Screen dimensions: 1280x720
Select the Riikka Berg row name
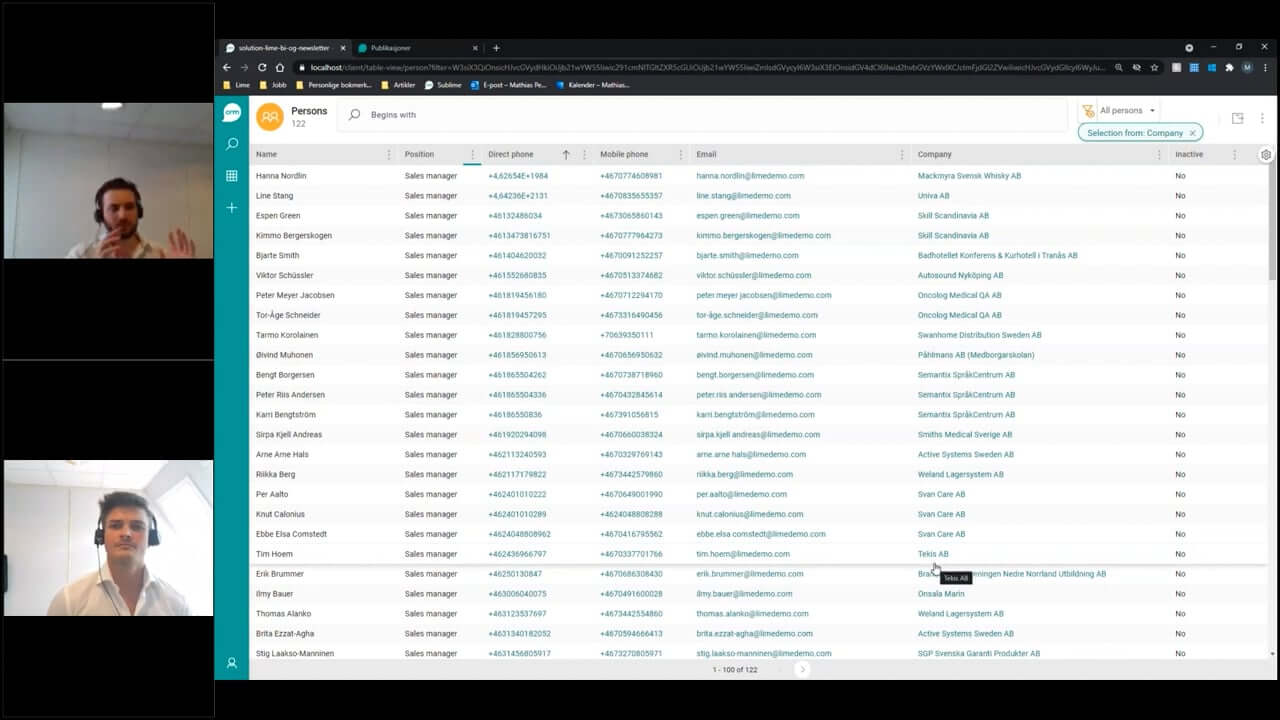275,474
